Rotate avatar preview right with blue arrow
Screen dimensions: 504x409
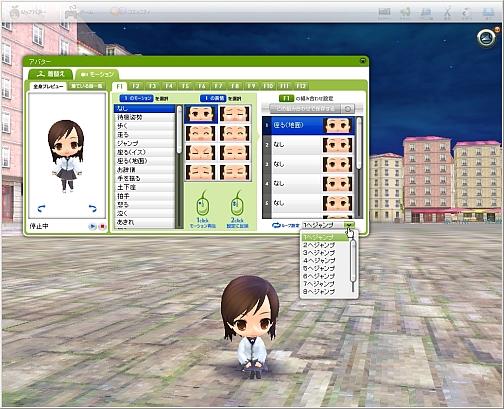(92, 209)
